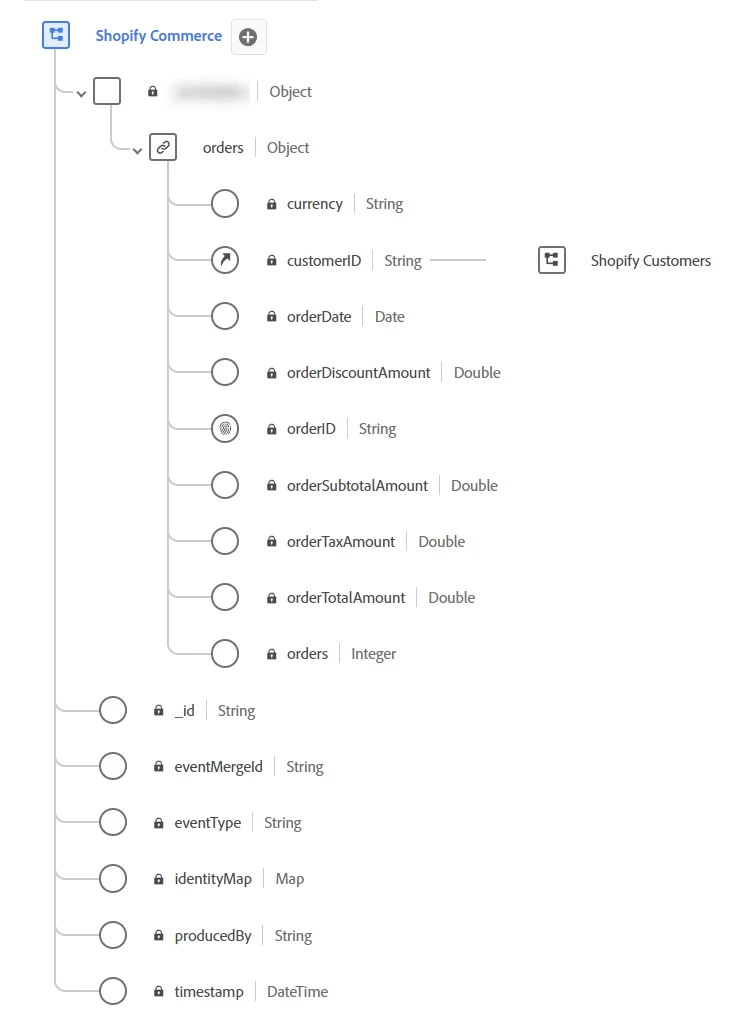Click the lock icon next to orderID
756x1028 pixels.
point(271,429)
